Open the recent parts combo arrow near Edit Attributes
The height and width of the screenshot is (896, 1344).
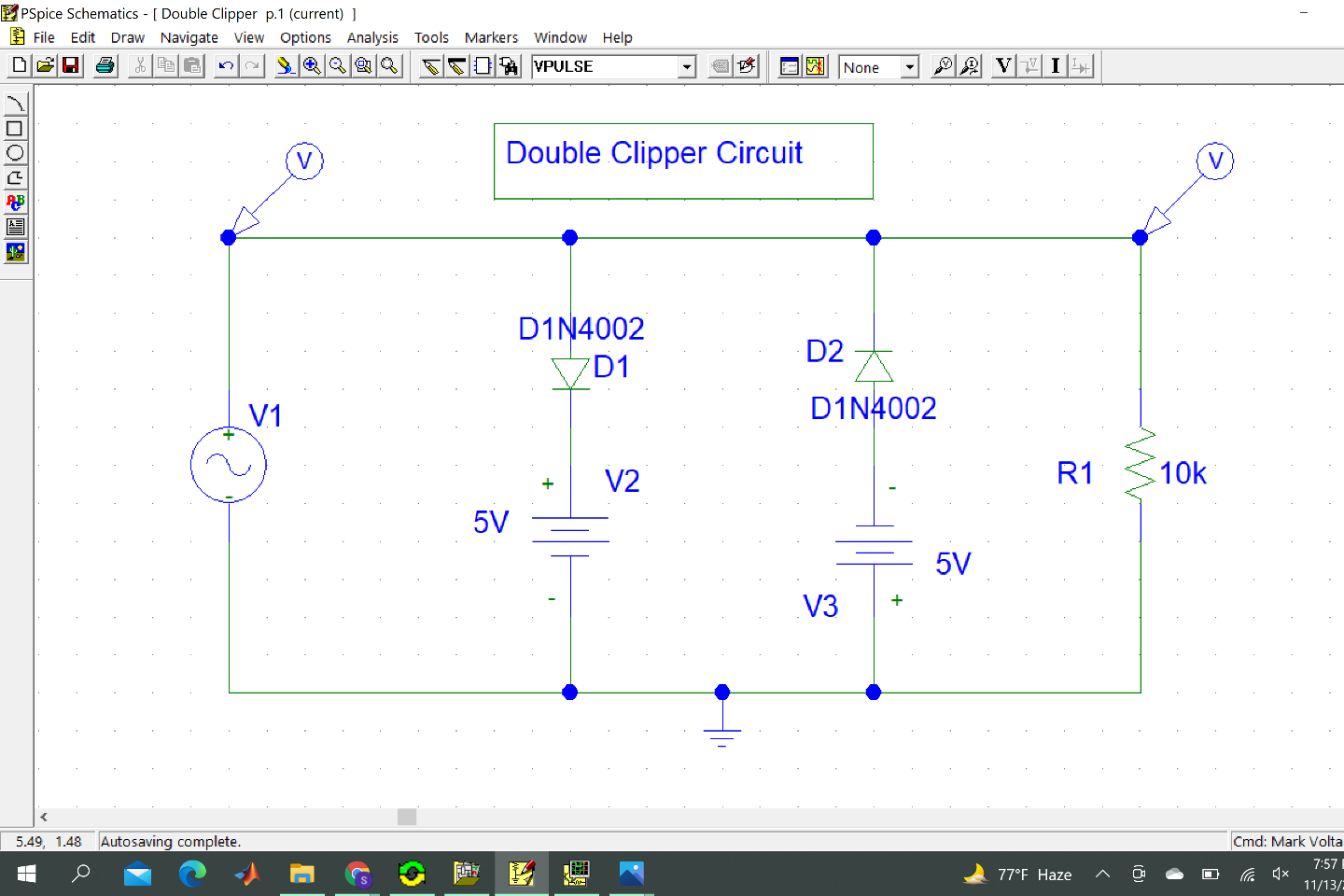pos(686,66)
